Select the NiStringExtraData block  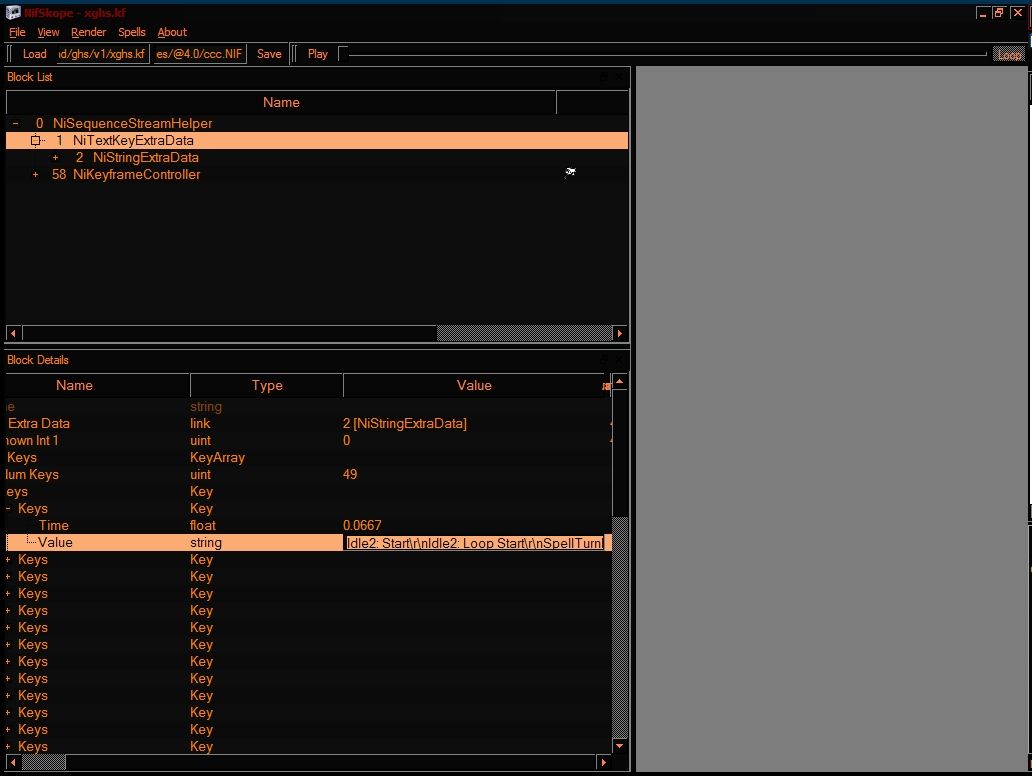[x=145, y=157]
